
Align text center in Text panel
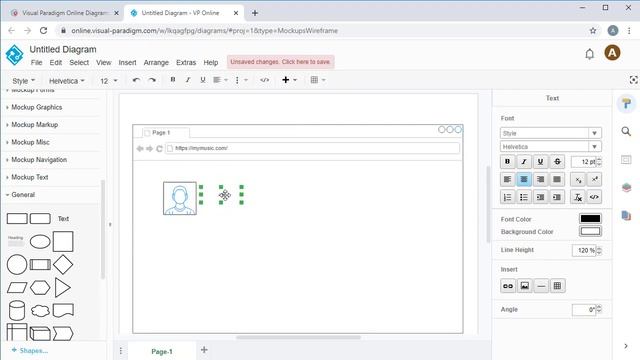point(524,179)
